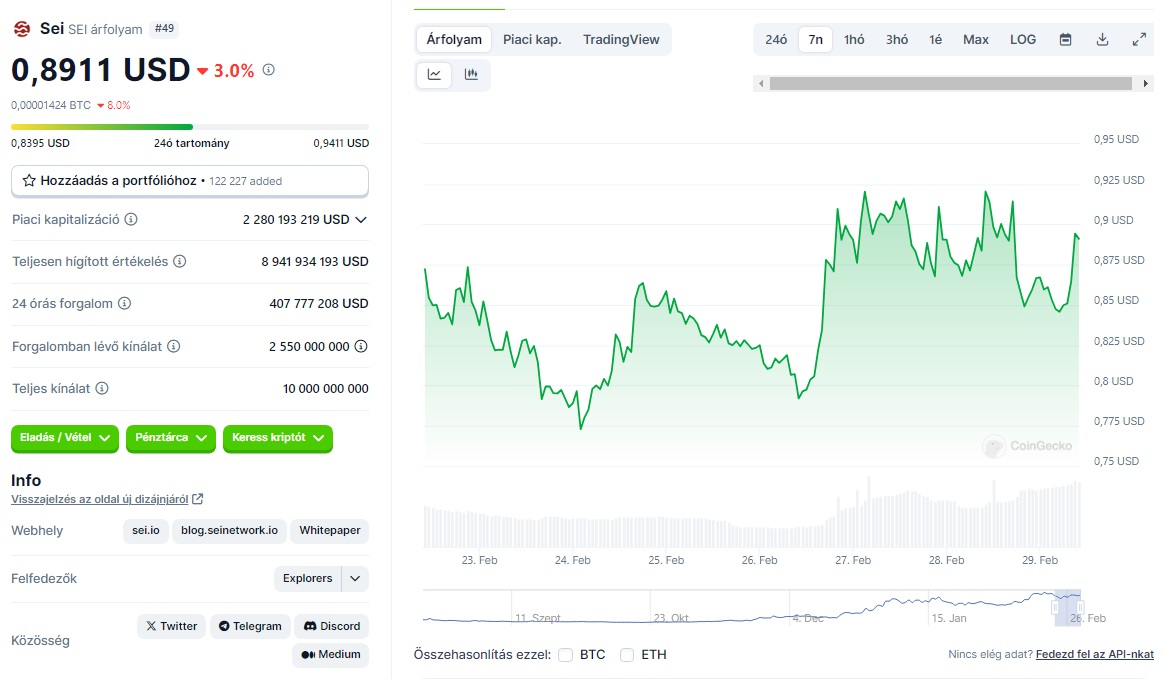Show info for Teljesen hígított értékelés
1165x679 pixels.
(x=180, y=261)
